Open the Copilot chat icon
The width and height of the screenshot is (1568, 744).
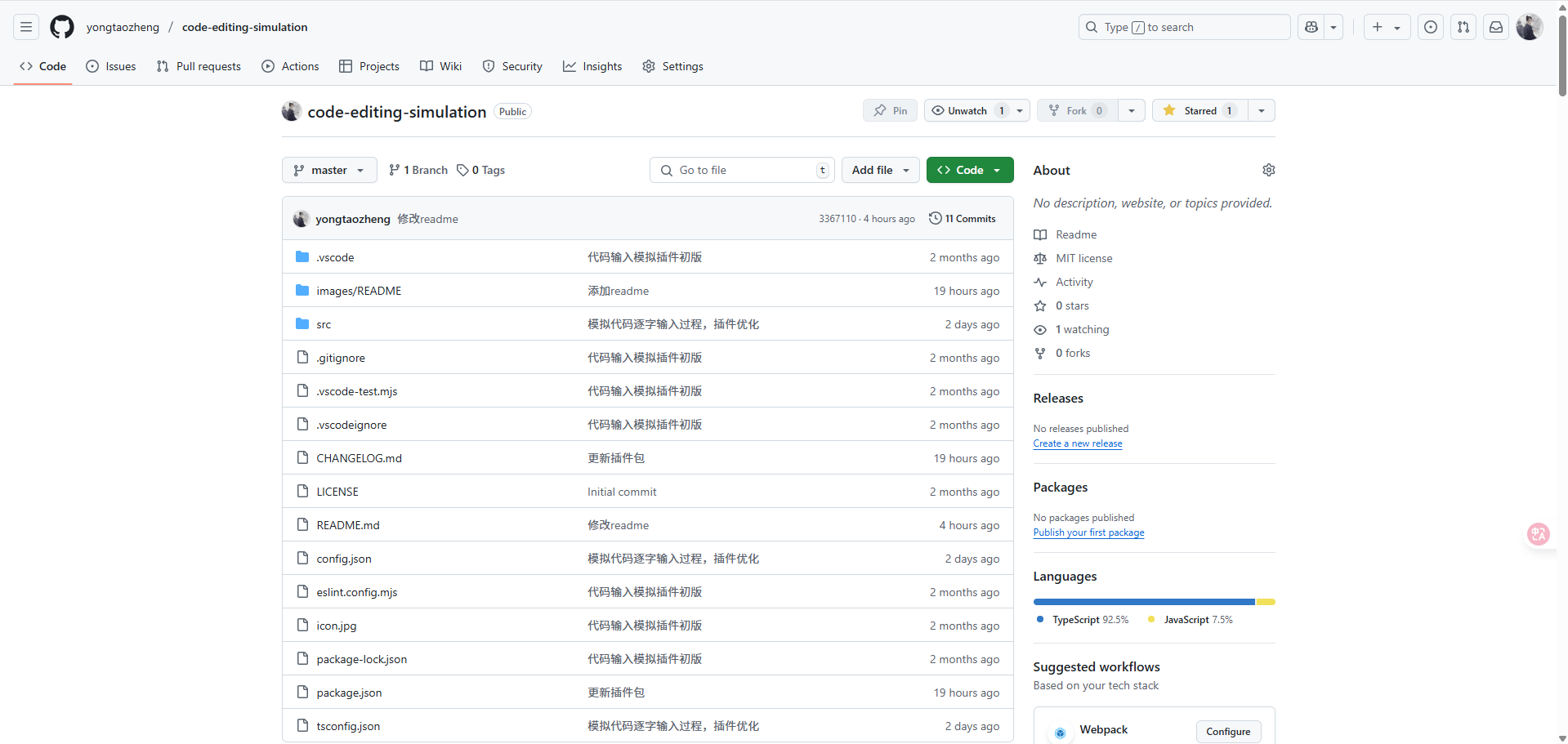pyautogui.click(x=1311, y=27)
